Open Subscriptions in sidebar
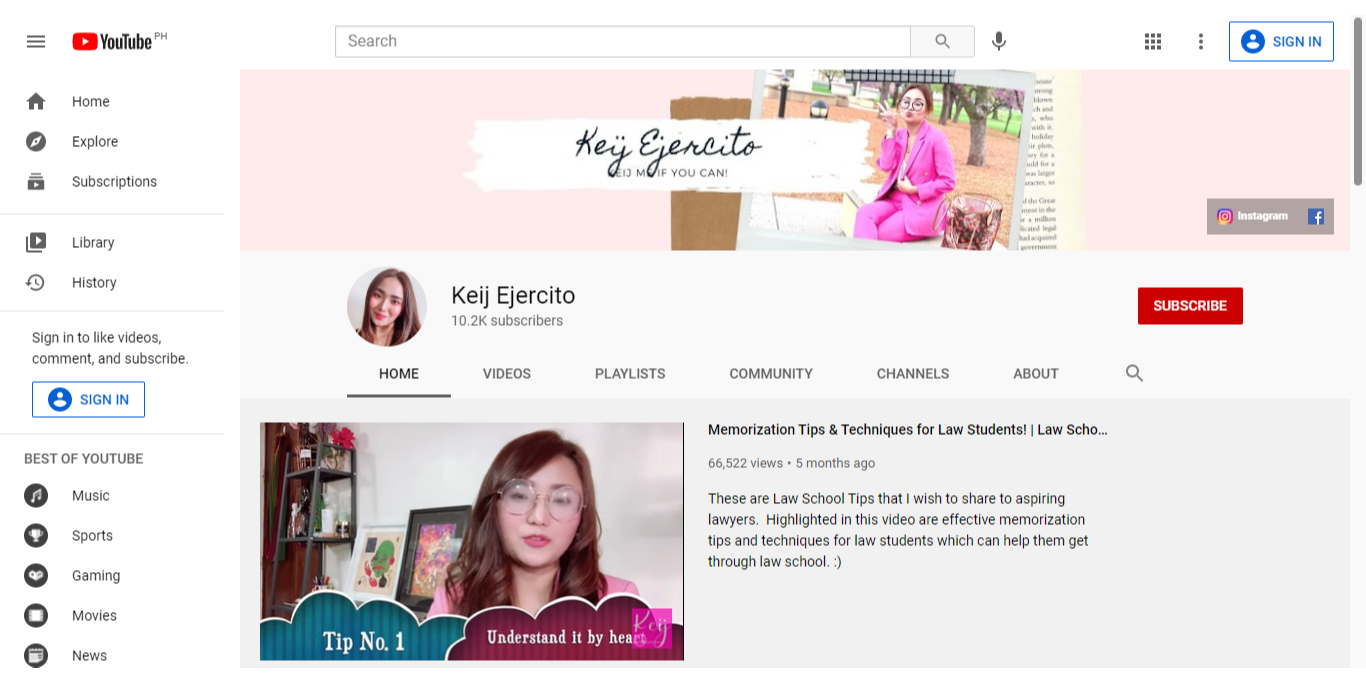1366x683 pixels. tap(114, 182)
